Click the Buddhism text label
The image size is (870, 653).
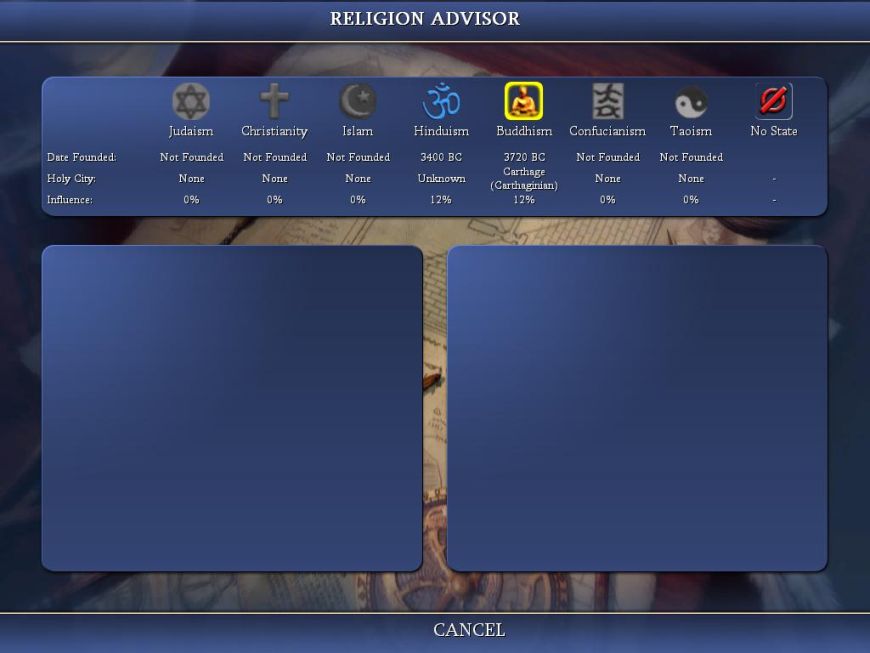[x=524, y=131]
